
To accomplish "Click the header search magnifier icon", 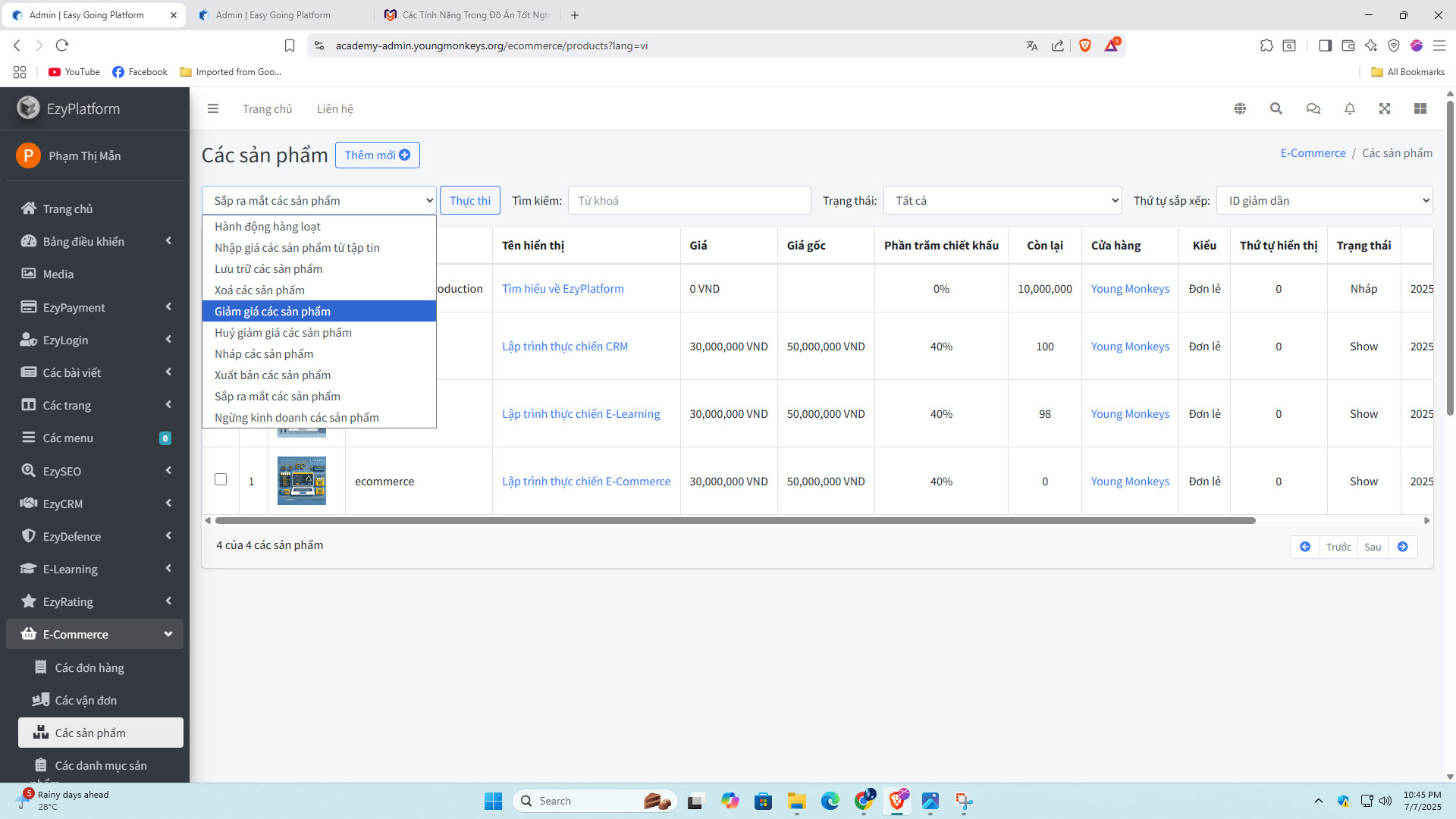I will [1276, 108].
